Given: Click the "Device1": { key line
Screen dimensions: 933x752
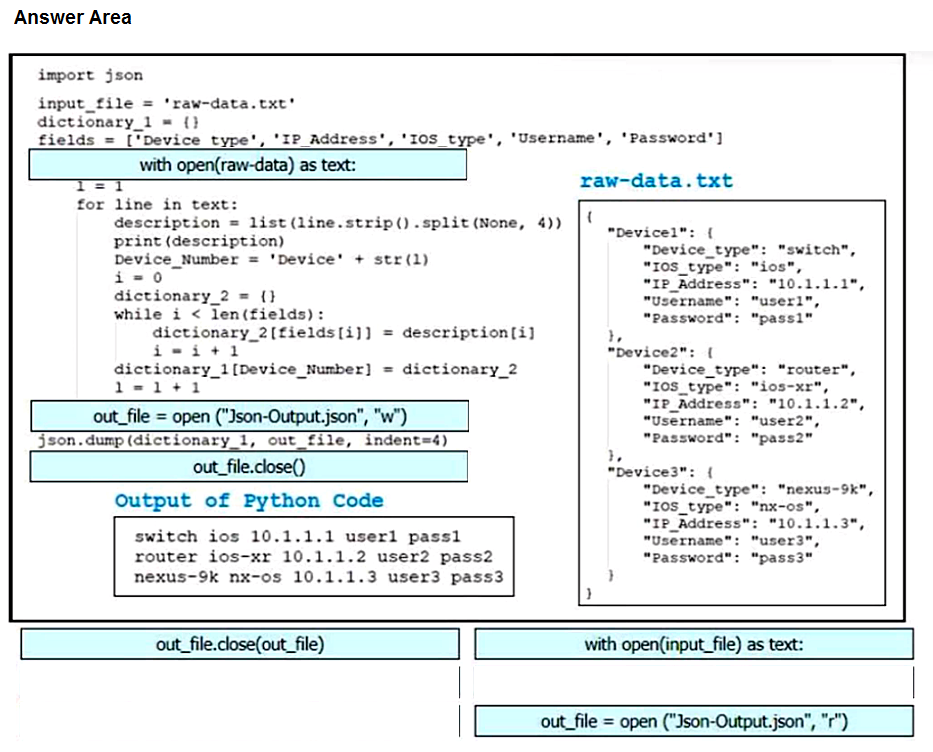Looking at the screenshot, I should [659, 233].
